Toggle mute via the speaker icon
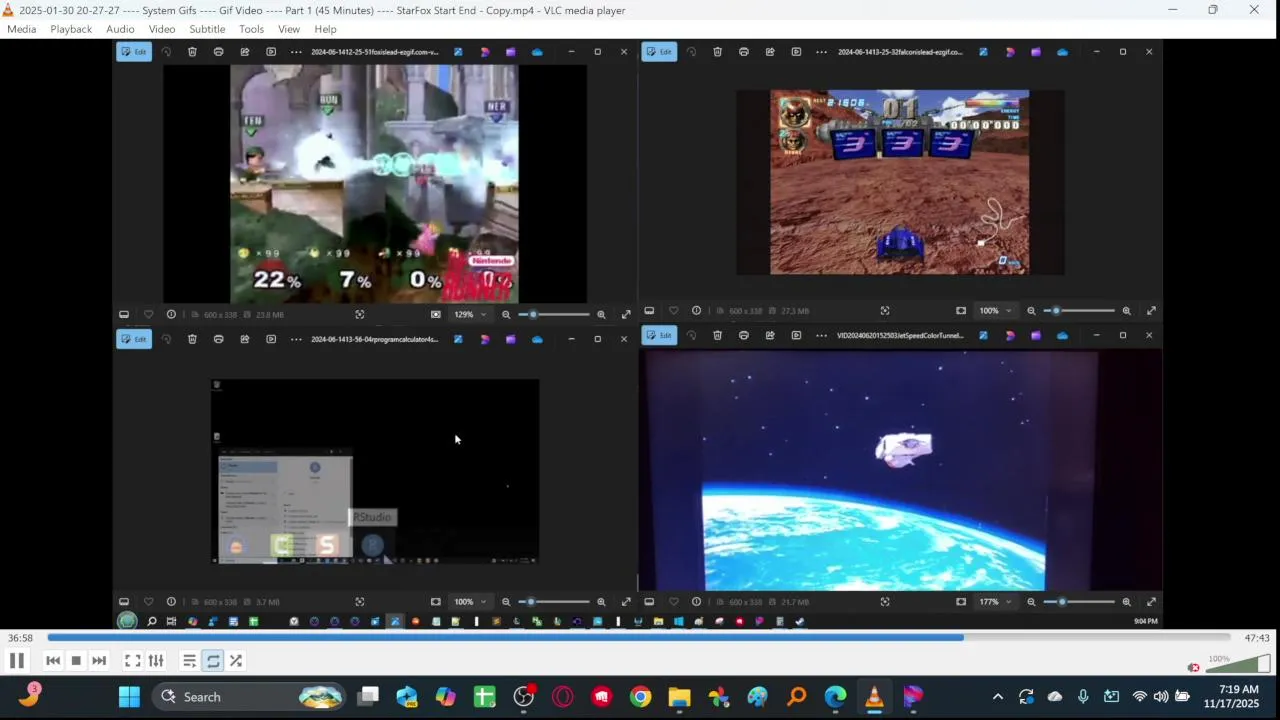This screenshot has height=720, width=1280. 1193,667
